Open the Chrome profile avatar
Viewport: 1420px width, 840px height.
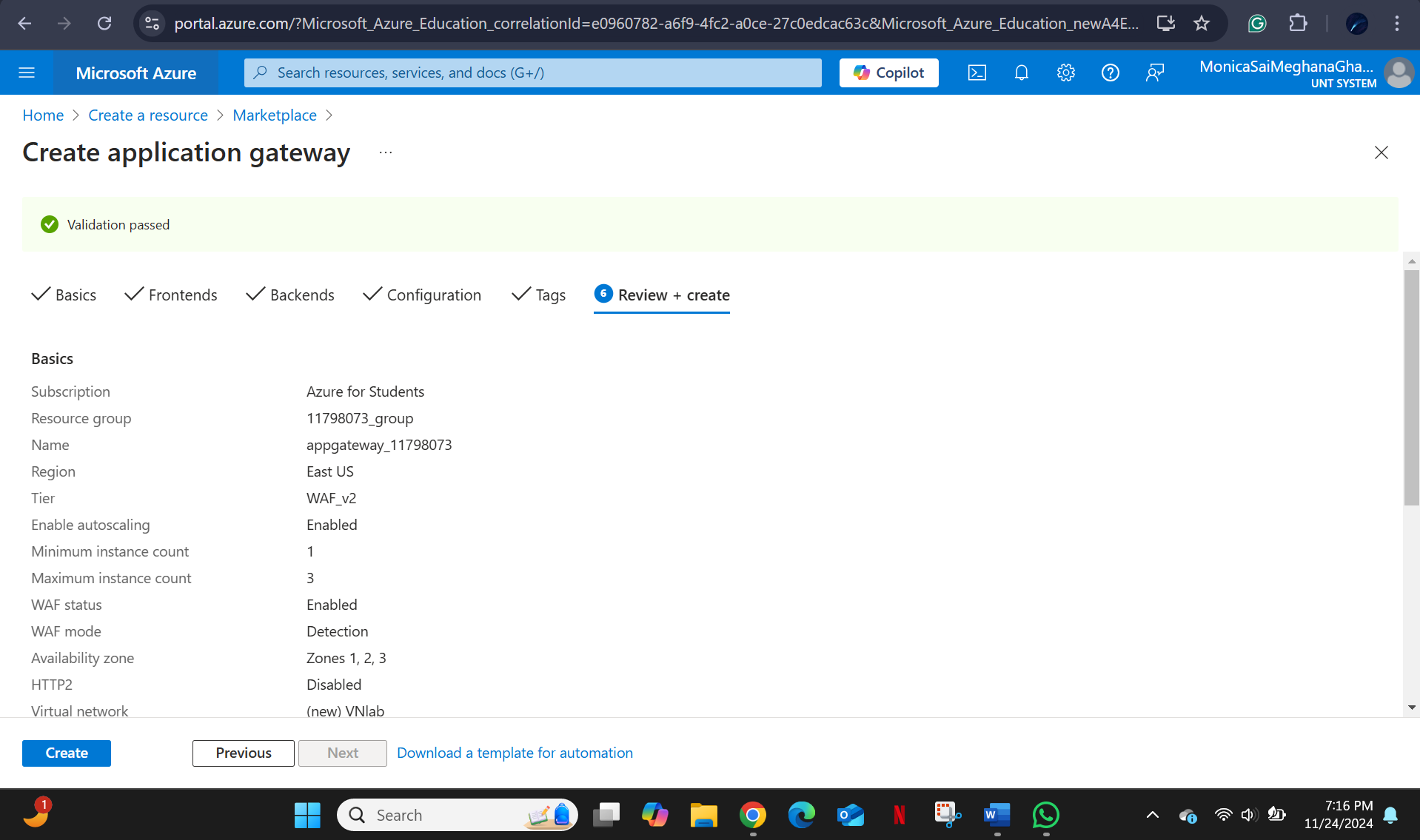click(x=1357, y=24)
